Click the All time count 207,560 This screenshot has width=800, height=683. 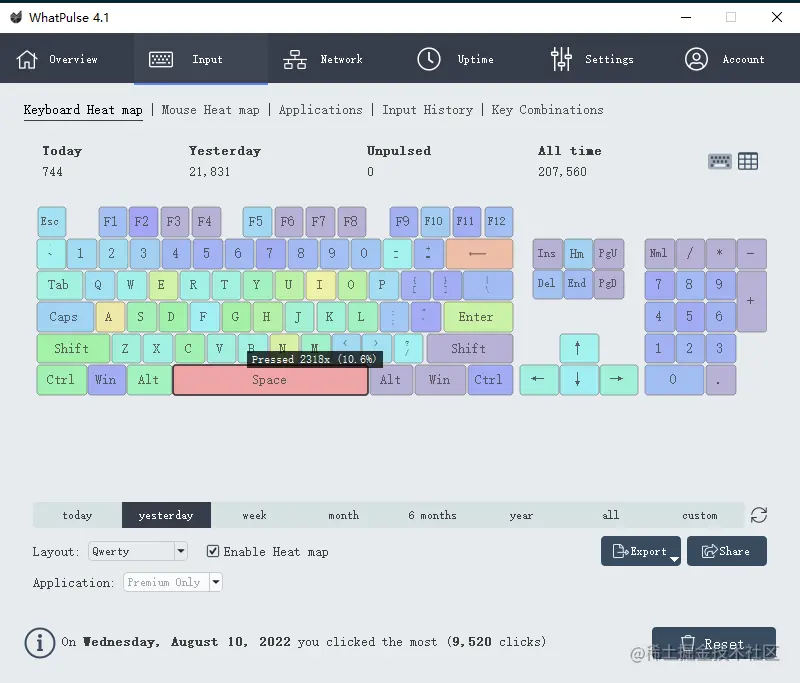point(562,172)
